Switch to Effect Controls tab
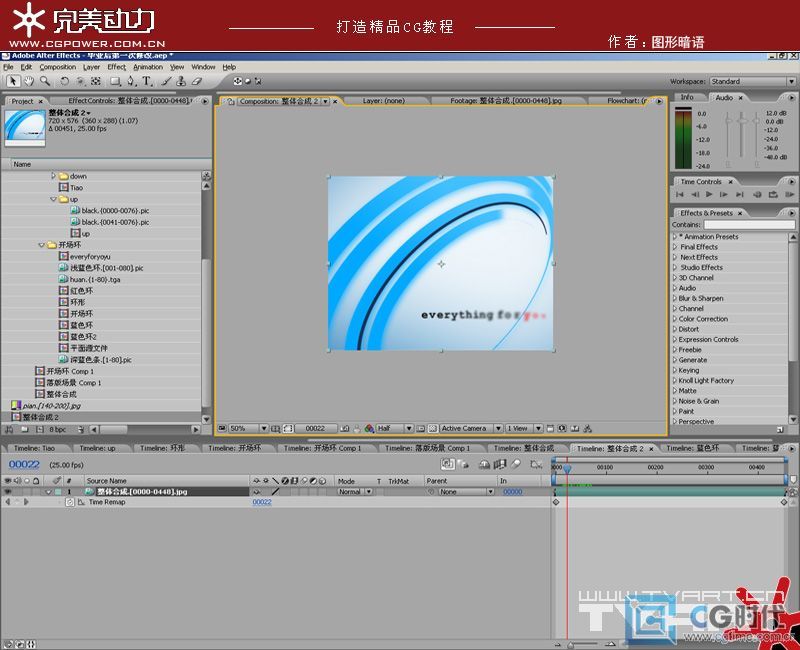The height and width of the screenshot is (650, 800). [130, 101]
